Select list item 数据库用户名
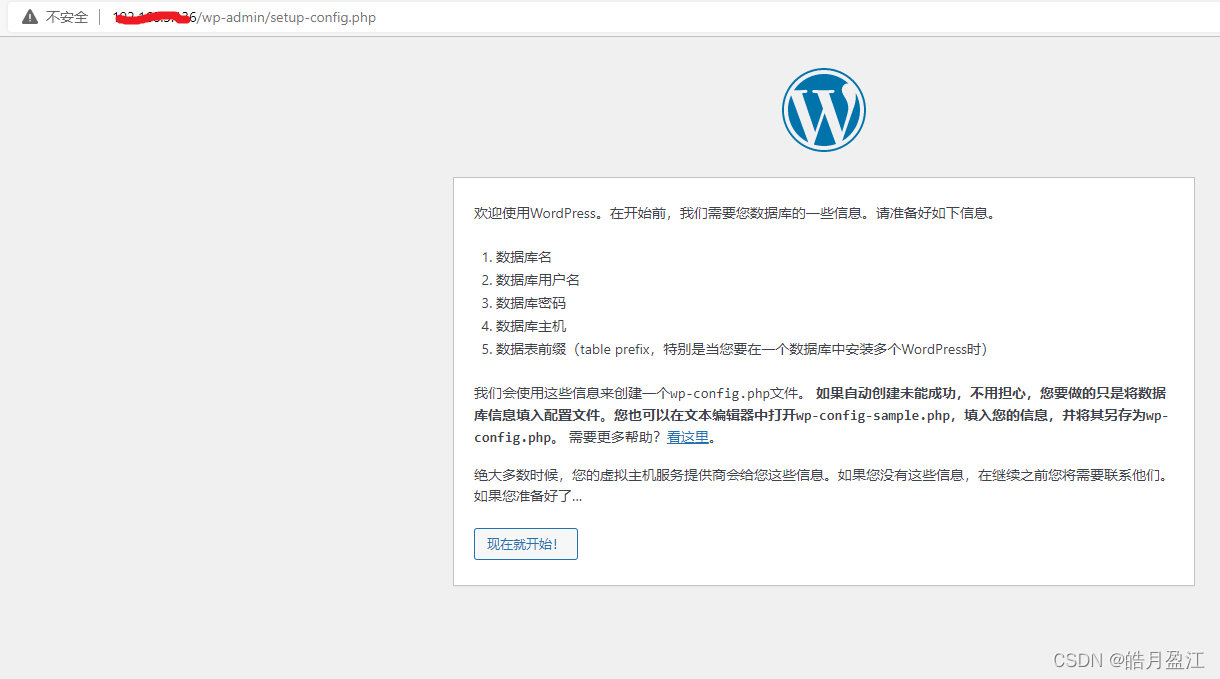1220x679 pixels. pos(538,280)
